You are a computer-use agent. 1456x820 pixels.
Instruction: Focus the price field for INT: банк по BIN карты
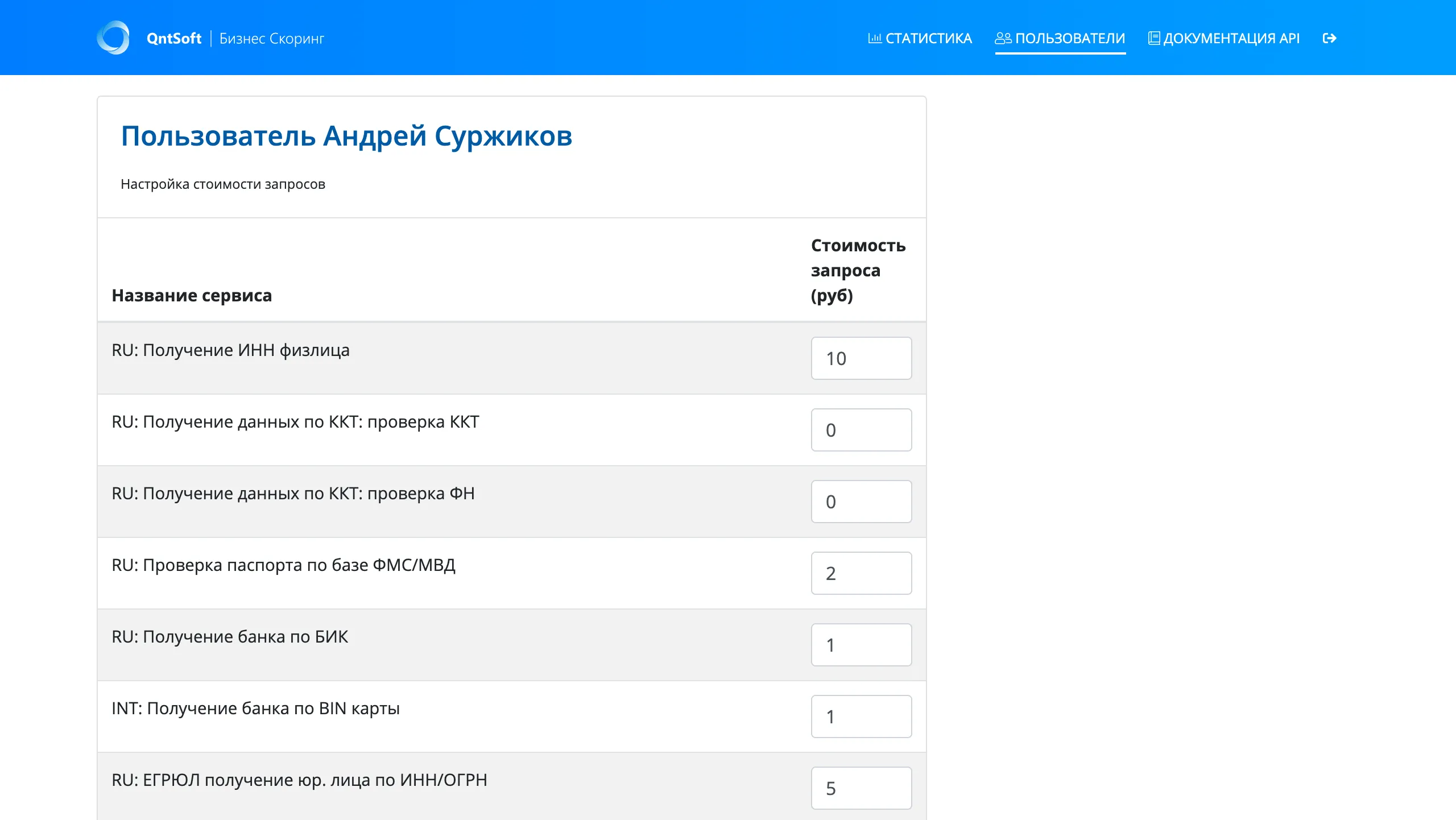point(861,717)
